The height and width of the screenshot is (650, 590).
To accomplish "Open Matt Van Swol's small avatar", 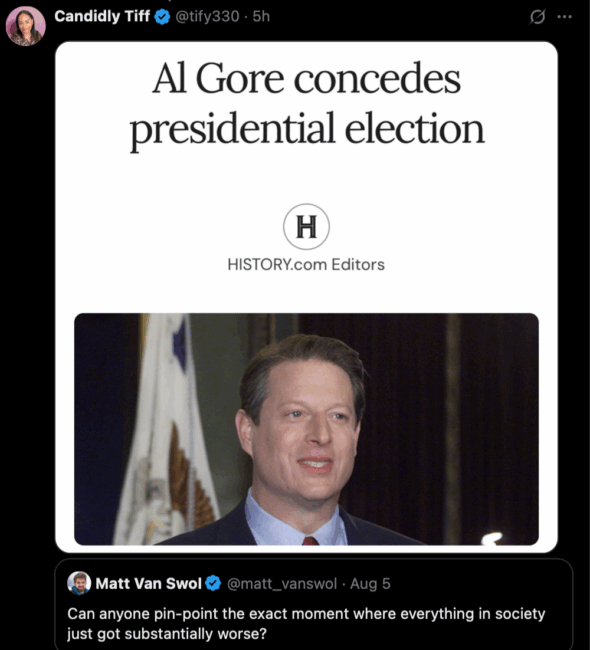I will coord(79,583).
